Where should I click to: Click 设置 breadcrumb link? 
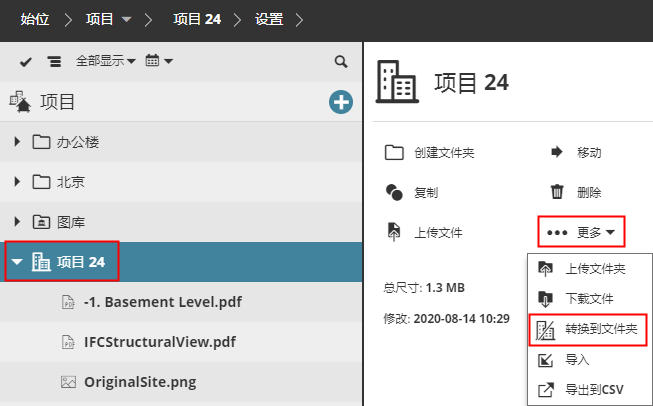tap(269, 19)
